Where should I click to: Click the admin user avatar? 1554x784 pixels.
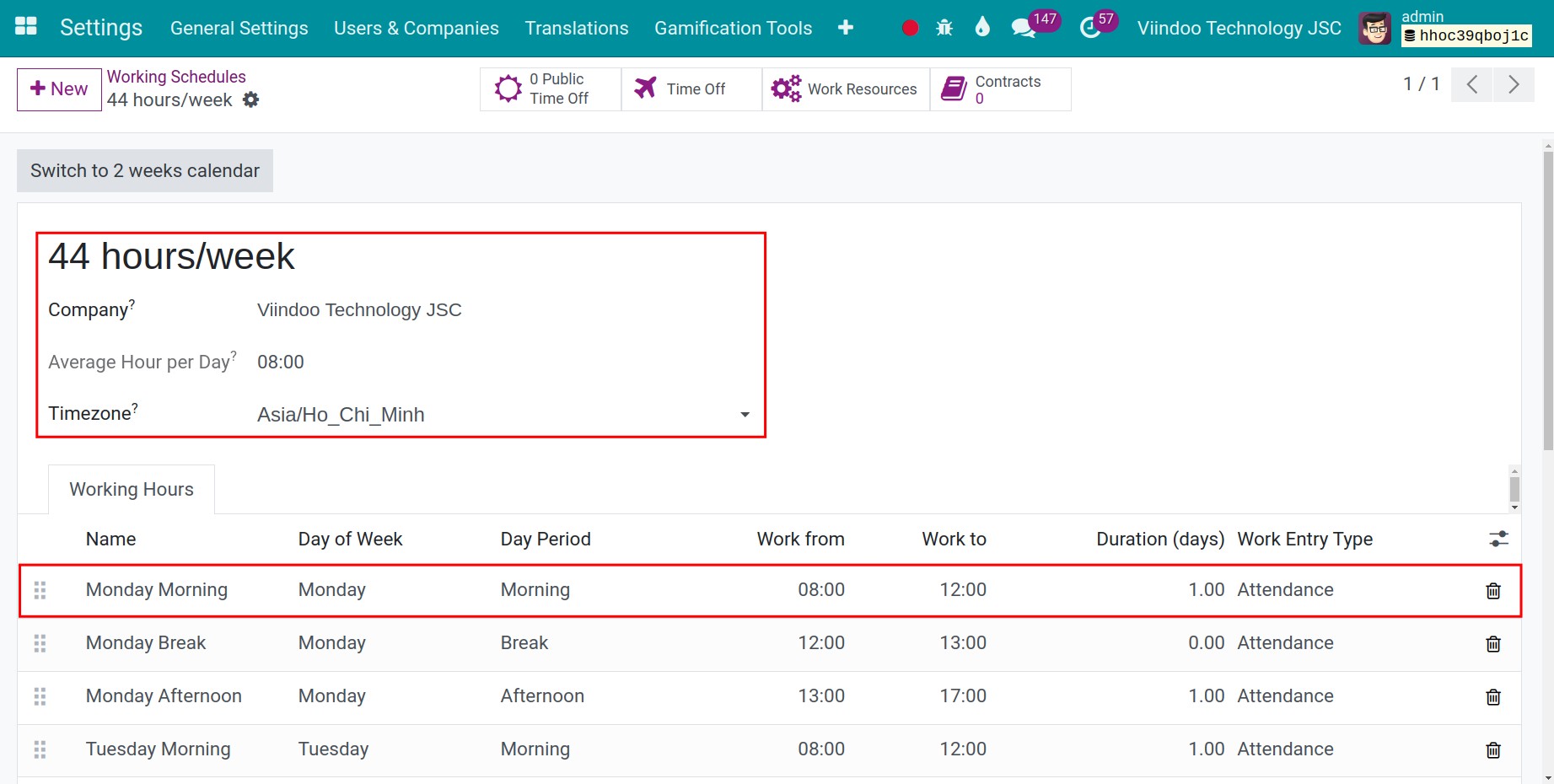click(x=1375, y=29)
